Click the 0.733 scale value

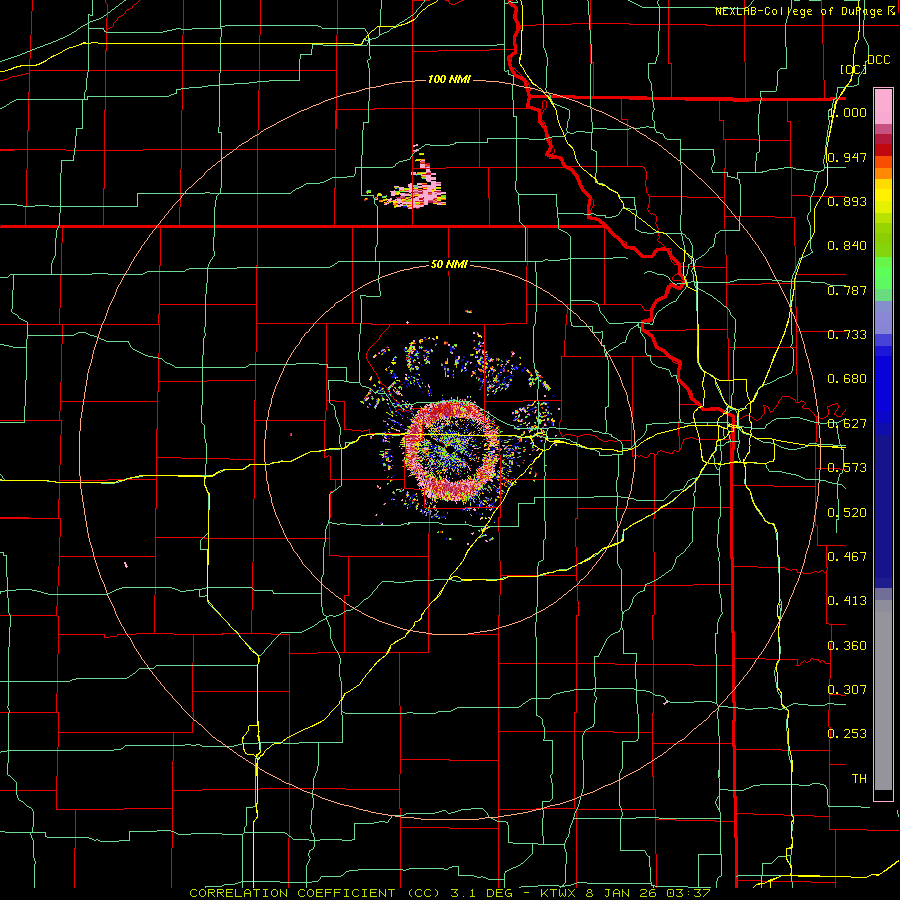[x=847, y=335]
